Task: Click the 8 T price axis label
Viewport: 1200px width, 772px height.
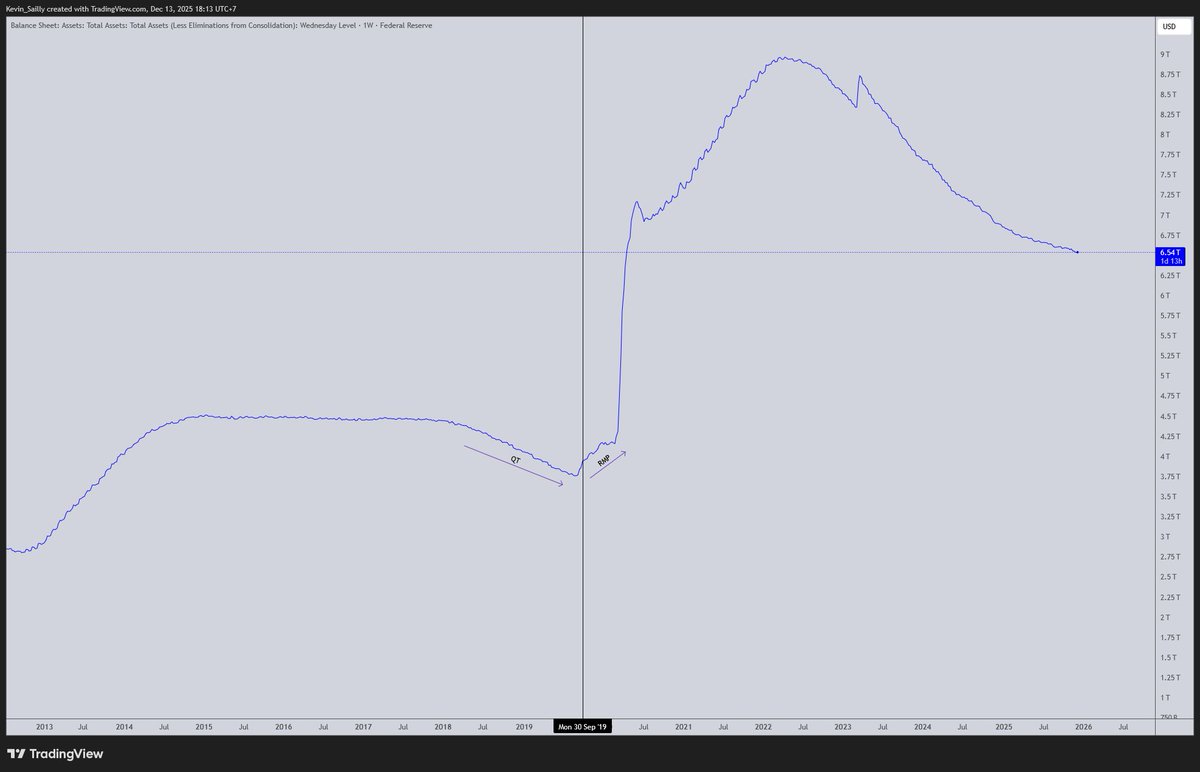Action: click(x=1165, y=134)
